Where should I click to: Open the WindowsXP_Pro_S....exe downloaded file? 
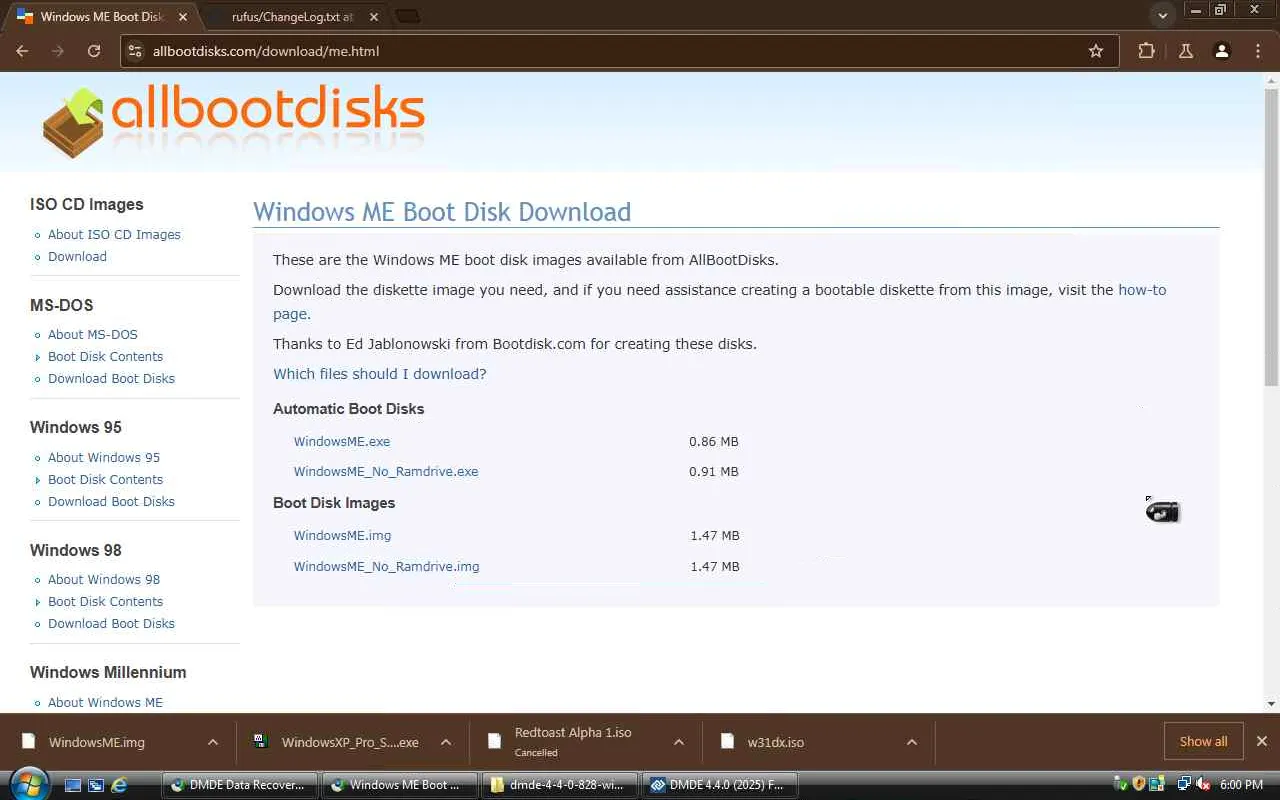click(x=350, y=742)
